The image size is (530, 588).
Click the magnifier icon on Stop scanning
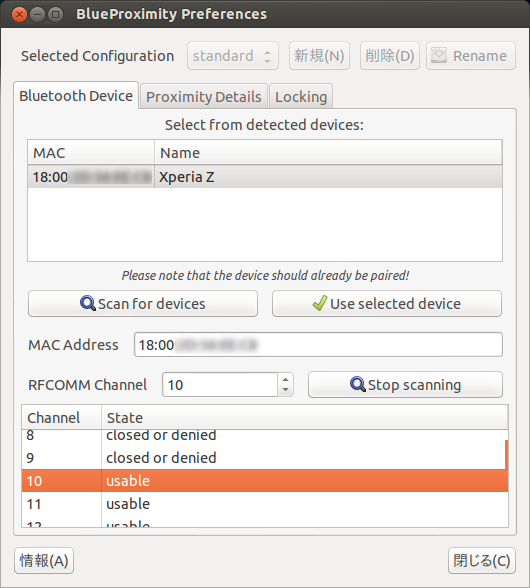click(358, 384)
